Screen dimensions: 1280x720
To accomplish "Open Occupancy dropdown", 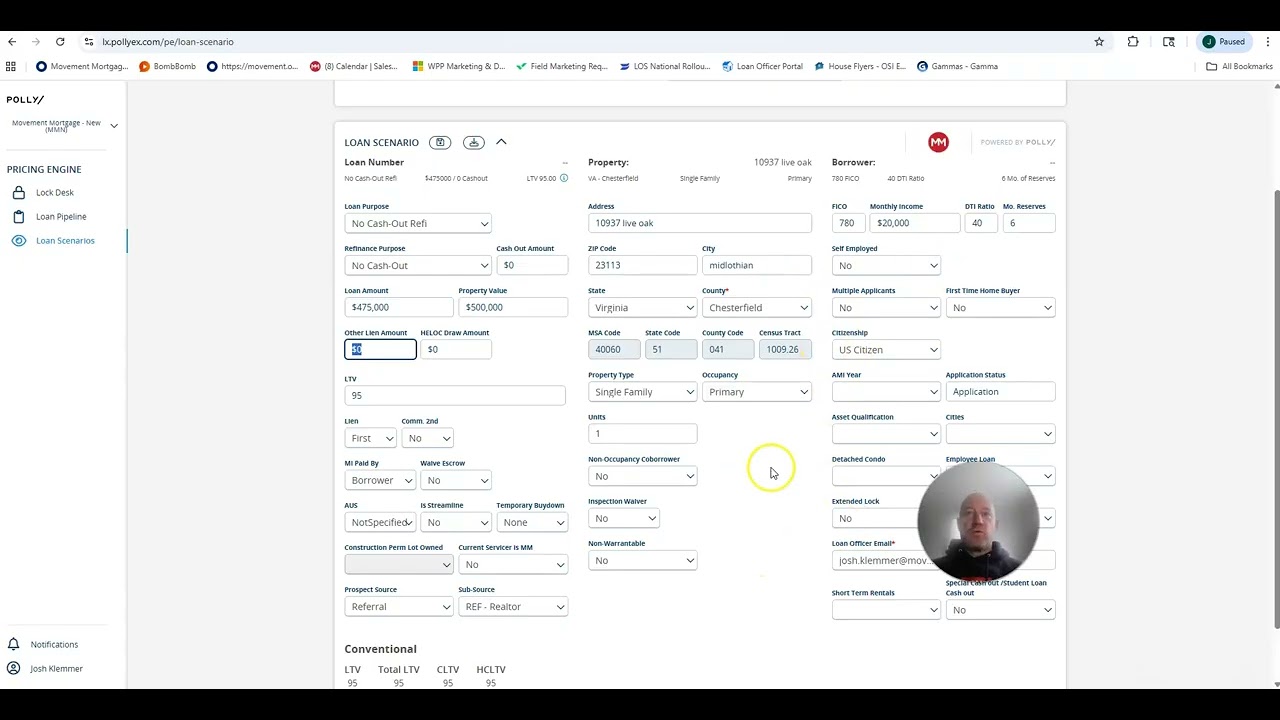I will click(757, 392).
